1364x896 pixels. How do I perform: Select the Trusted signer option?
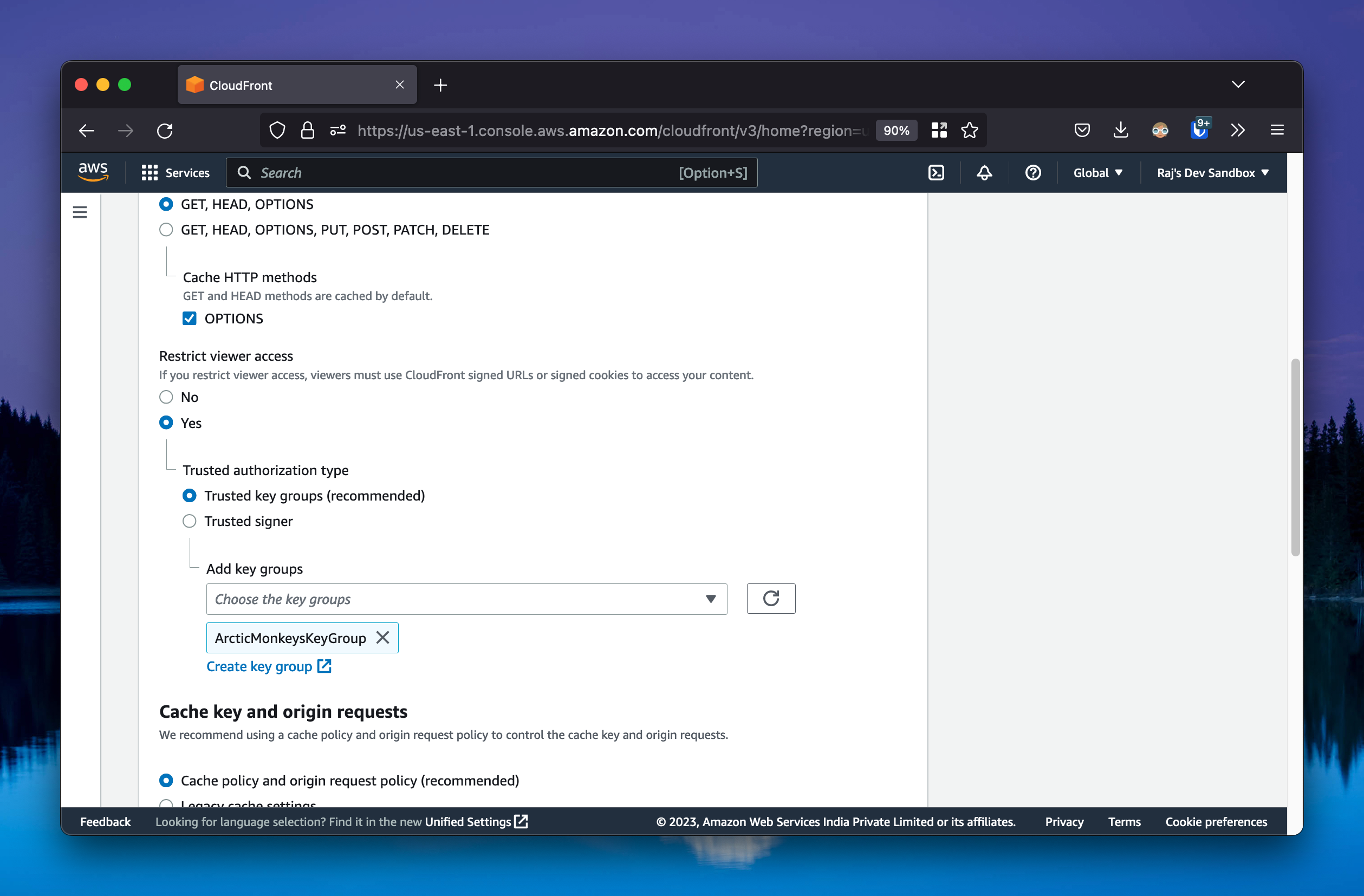pyautogui.click(x=189, y=521)
